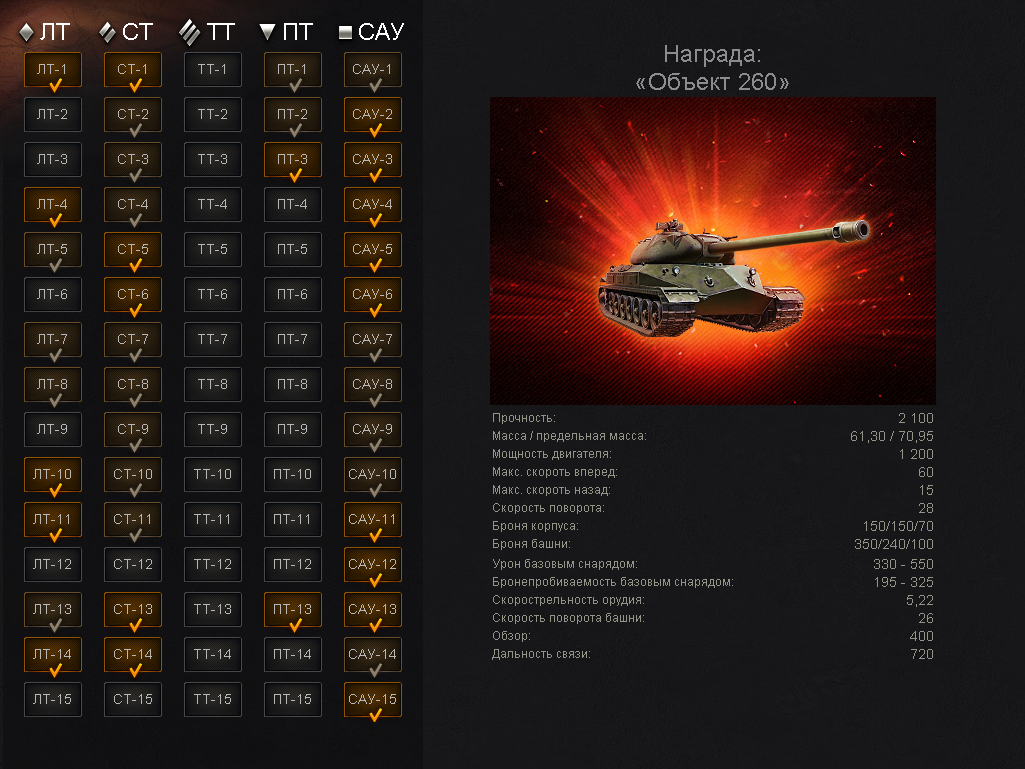Select the САУ artillery square icon
1025x769 pixels.
[346, 32]
